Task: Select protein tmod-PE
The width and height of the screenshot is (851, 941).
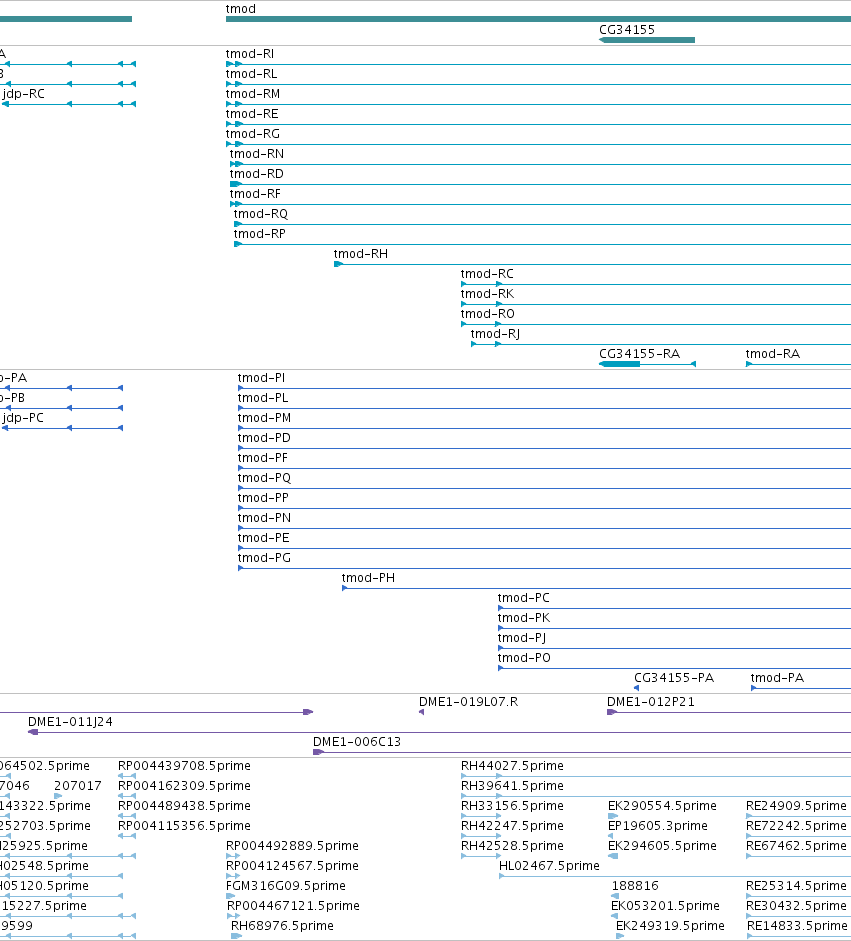Action: (263, 538)
